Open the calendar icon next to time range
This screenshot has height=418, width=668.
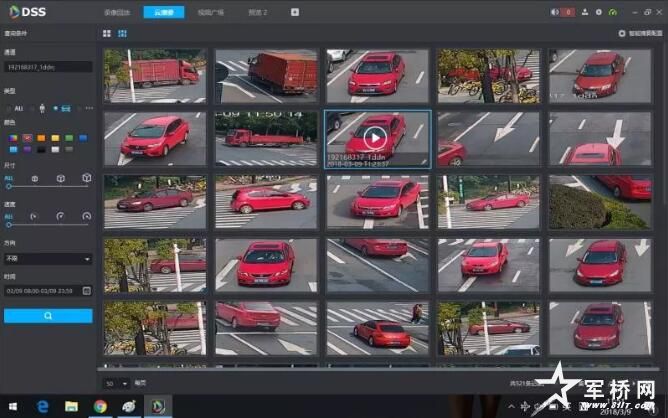pos(87,290)
